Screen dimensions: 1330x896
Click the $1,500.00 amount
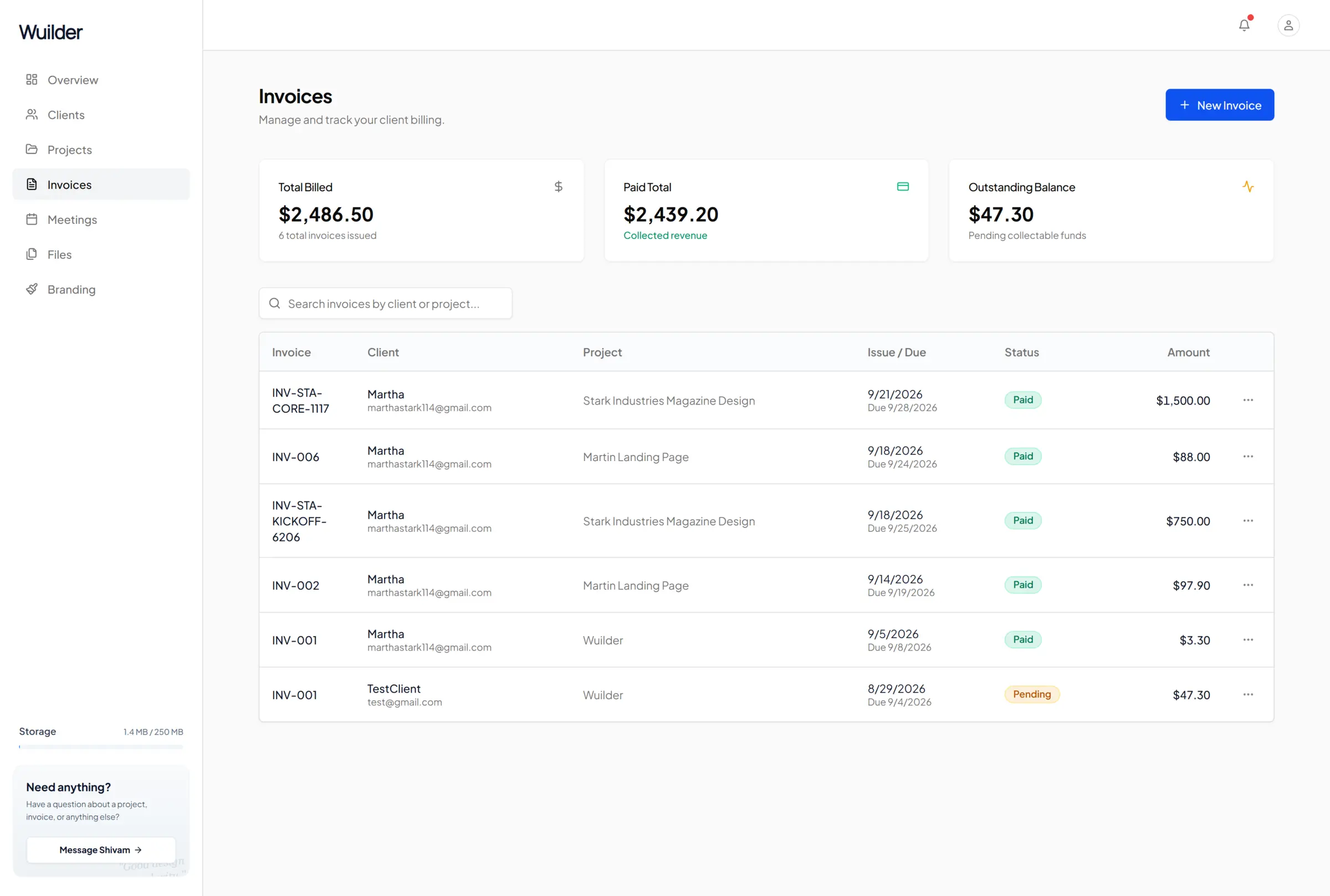1183,401
